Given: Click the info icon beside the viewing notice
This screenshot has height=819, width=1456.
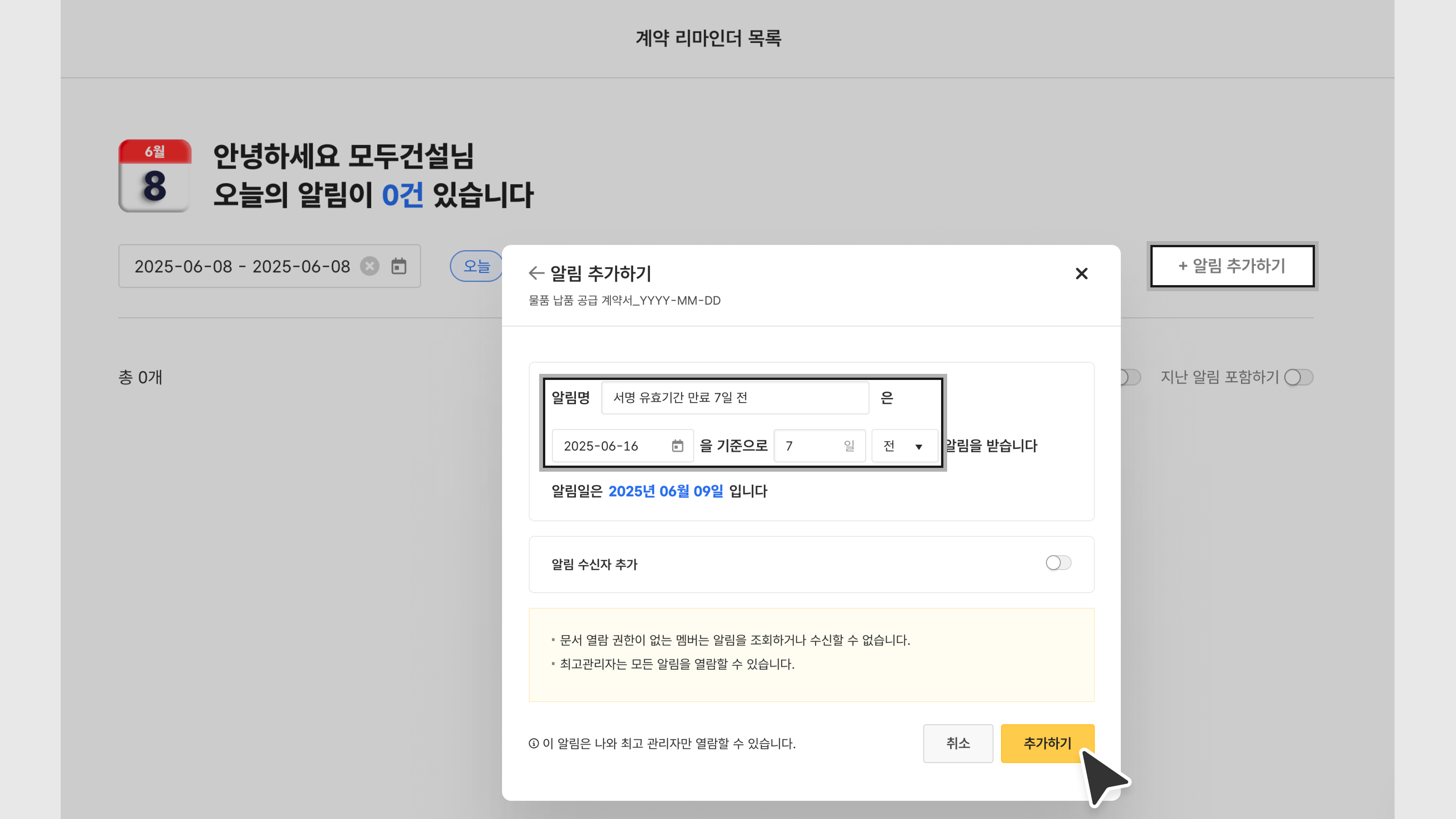Looking at the screenshot, I should 533,743.
